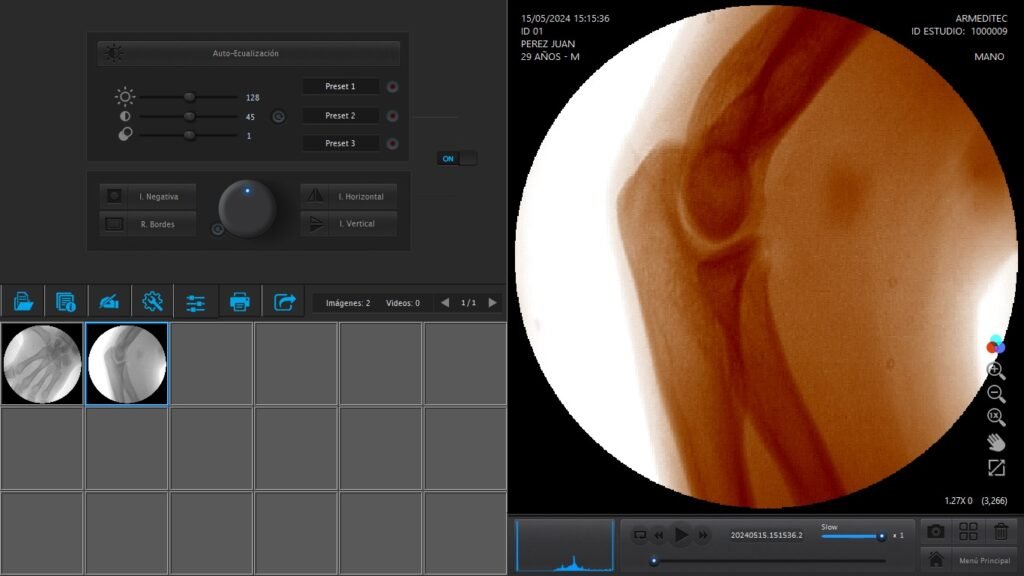Image resolution: width=1024 pixels, height=576 pixels.
Task: Click the brightness slider handle
Action: pyautogui.click(x=189, y=97)
